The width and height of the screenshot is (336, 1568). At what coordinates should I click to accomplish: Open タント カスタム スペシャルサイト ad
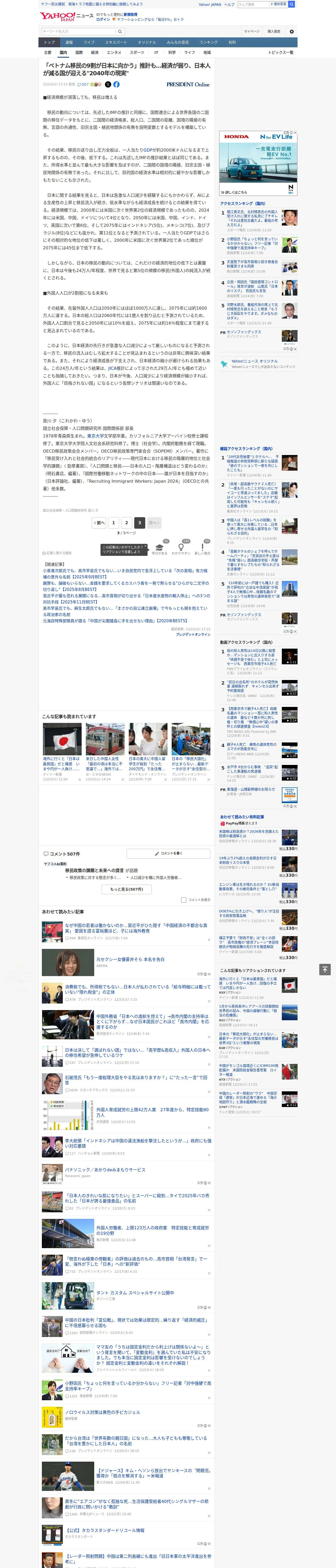point(135,1293)
